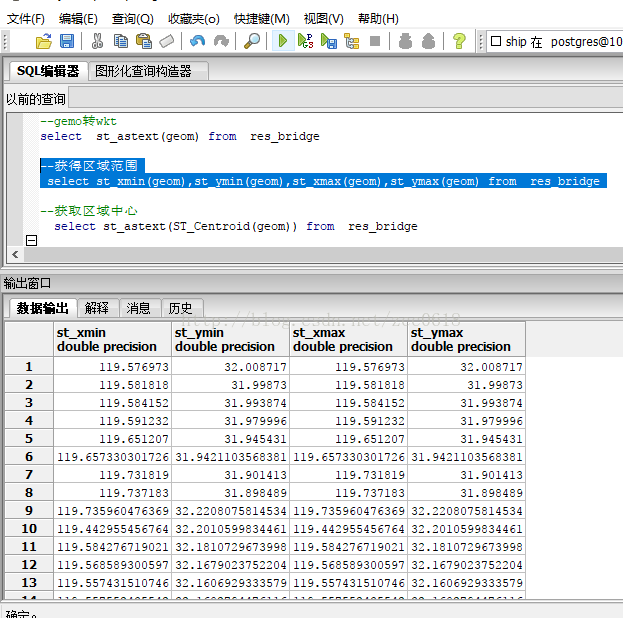Explain query plan icon
This screenshot has width=623, height=618.
(x=352, y=41)
